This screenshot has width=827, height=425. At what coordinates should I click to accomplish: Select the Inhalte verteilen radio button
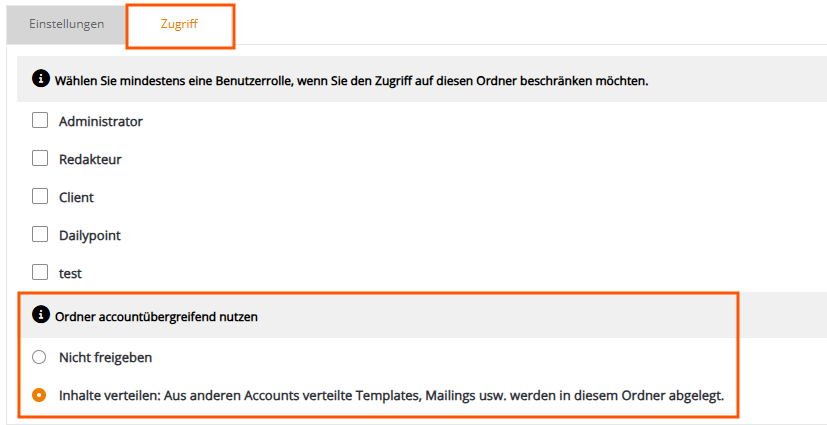[x=40, y=395]
